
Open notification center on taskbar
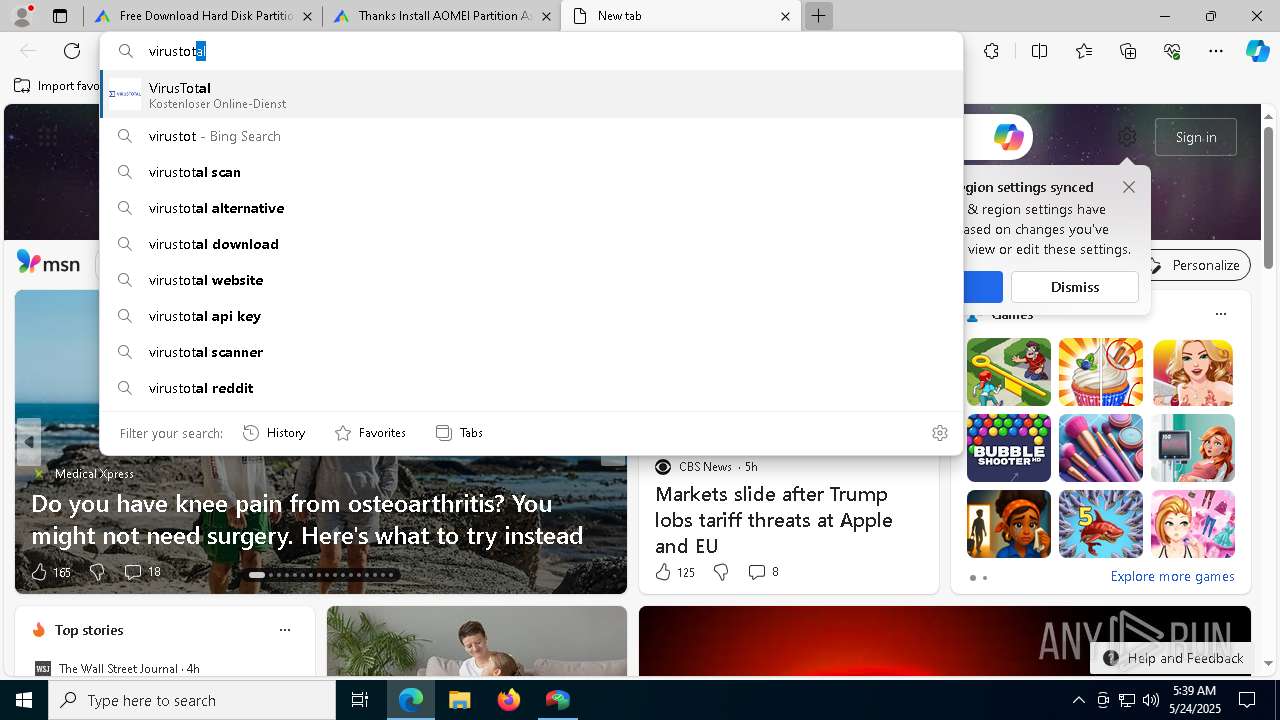pyautogui.click(x=1247, y=700)
